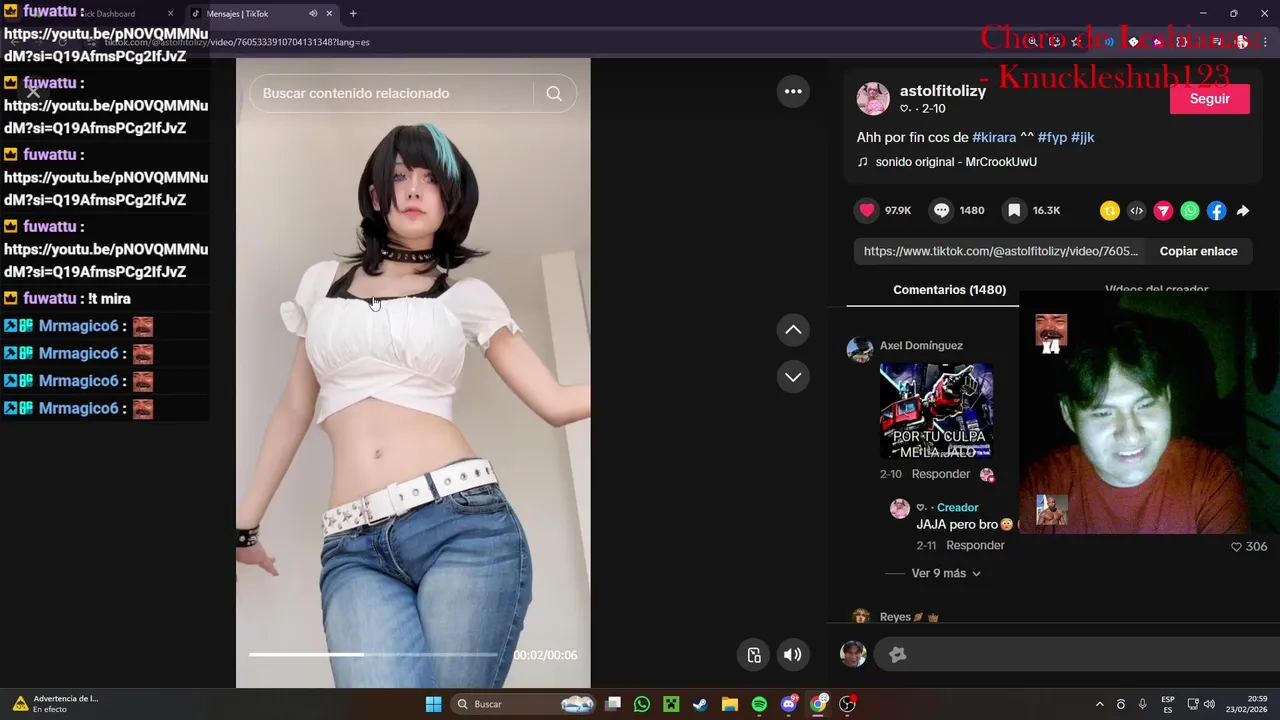This screenshot has height=720, width=1280.
Task: Share the video to Facebook
Action: (x=1216, y=211)
